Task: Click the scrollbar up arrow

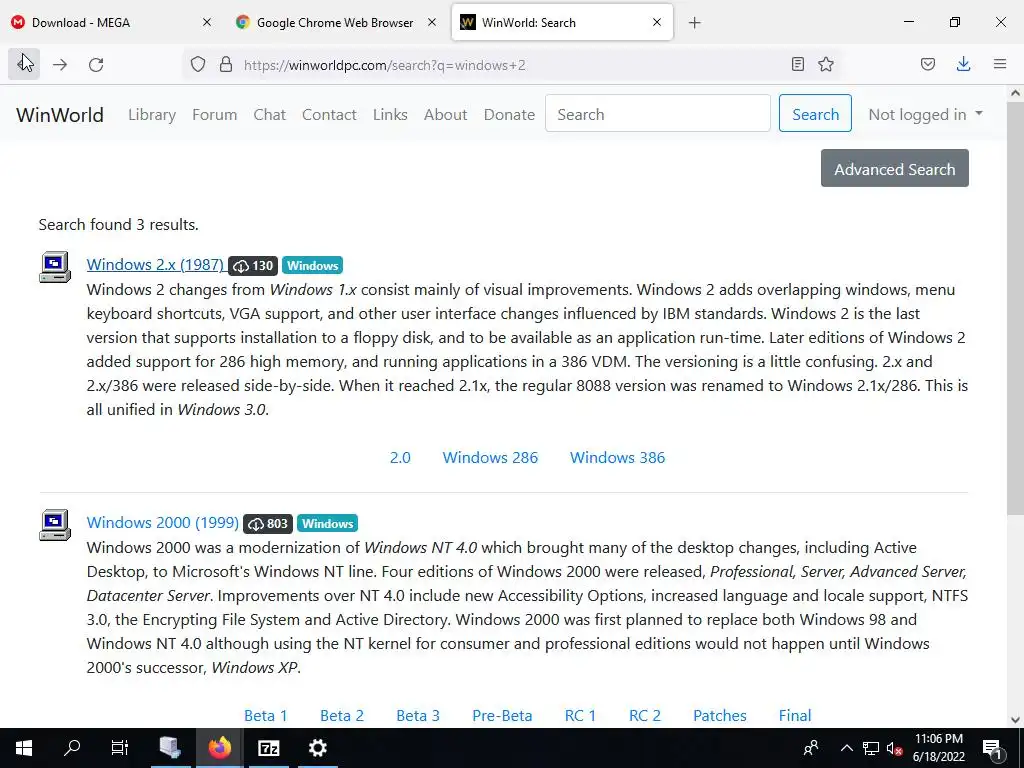Action: pos(1015,93)
